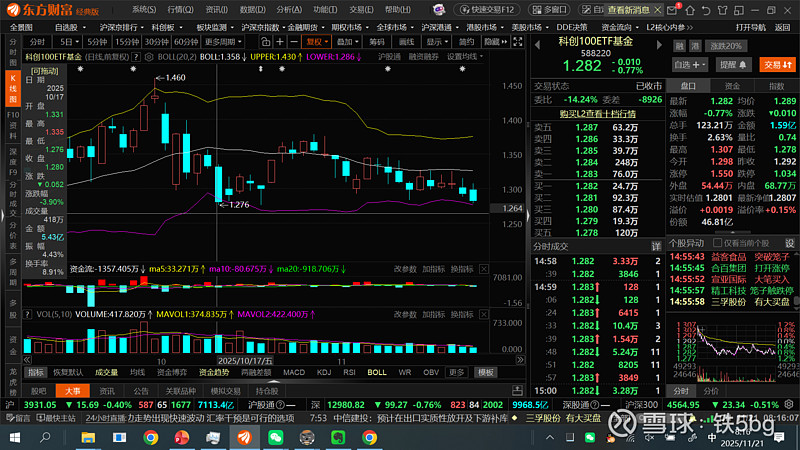The height and width of the screenshot is (450, 800).
Task: Open the 更多周期 dropdown
Action: coord(223,42)
